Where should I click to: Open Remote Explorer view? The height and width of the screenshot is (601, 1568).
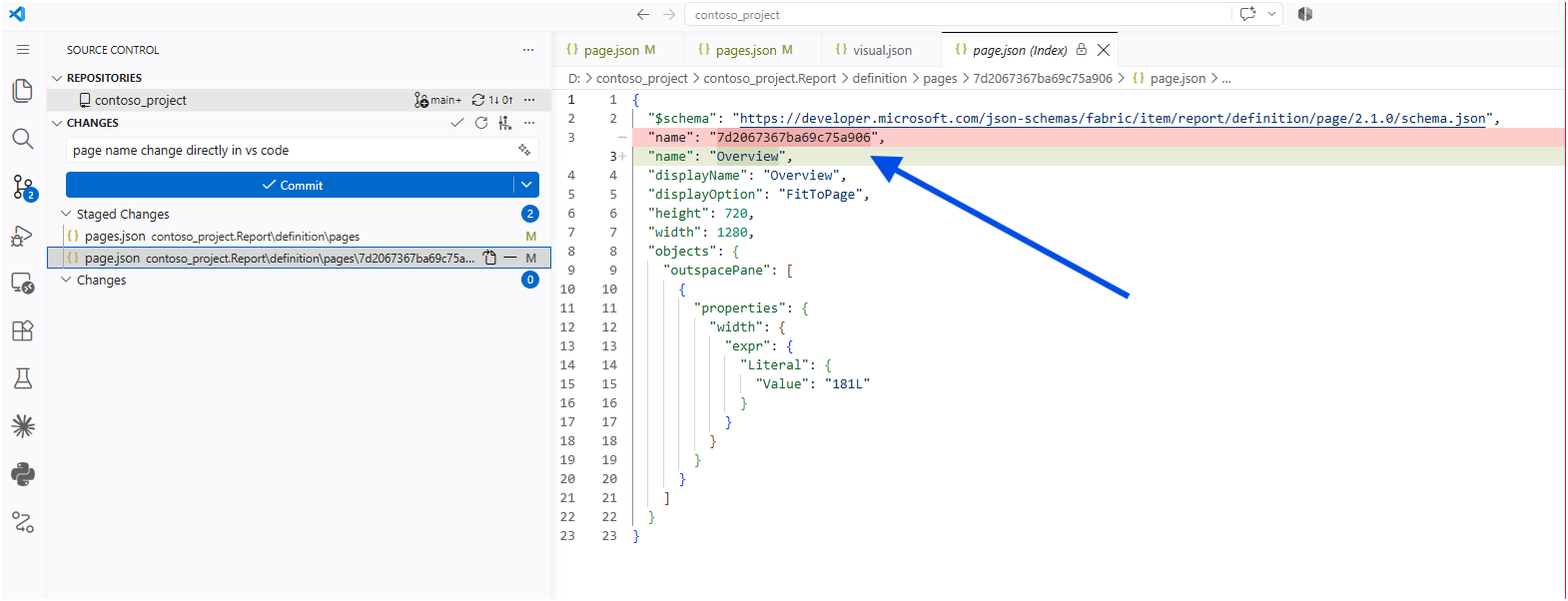pyautogui.click(x=23, y=284)
